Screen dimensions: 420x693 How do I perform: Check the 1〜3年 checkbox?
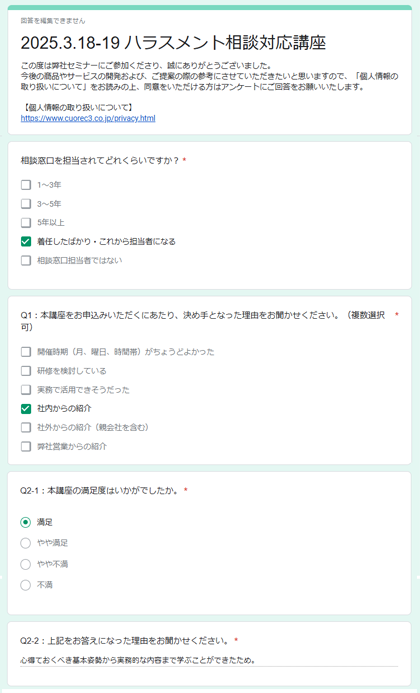coord(26,185)
